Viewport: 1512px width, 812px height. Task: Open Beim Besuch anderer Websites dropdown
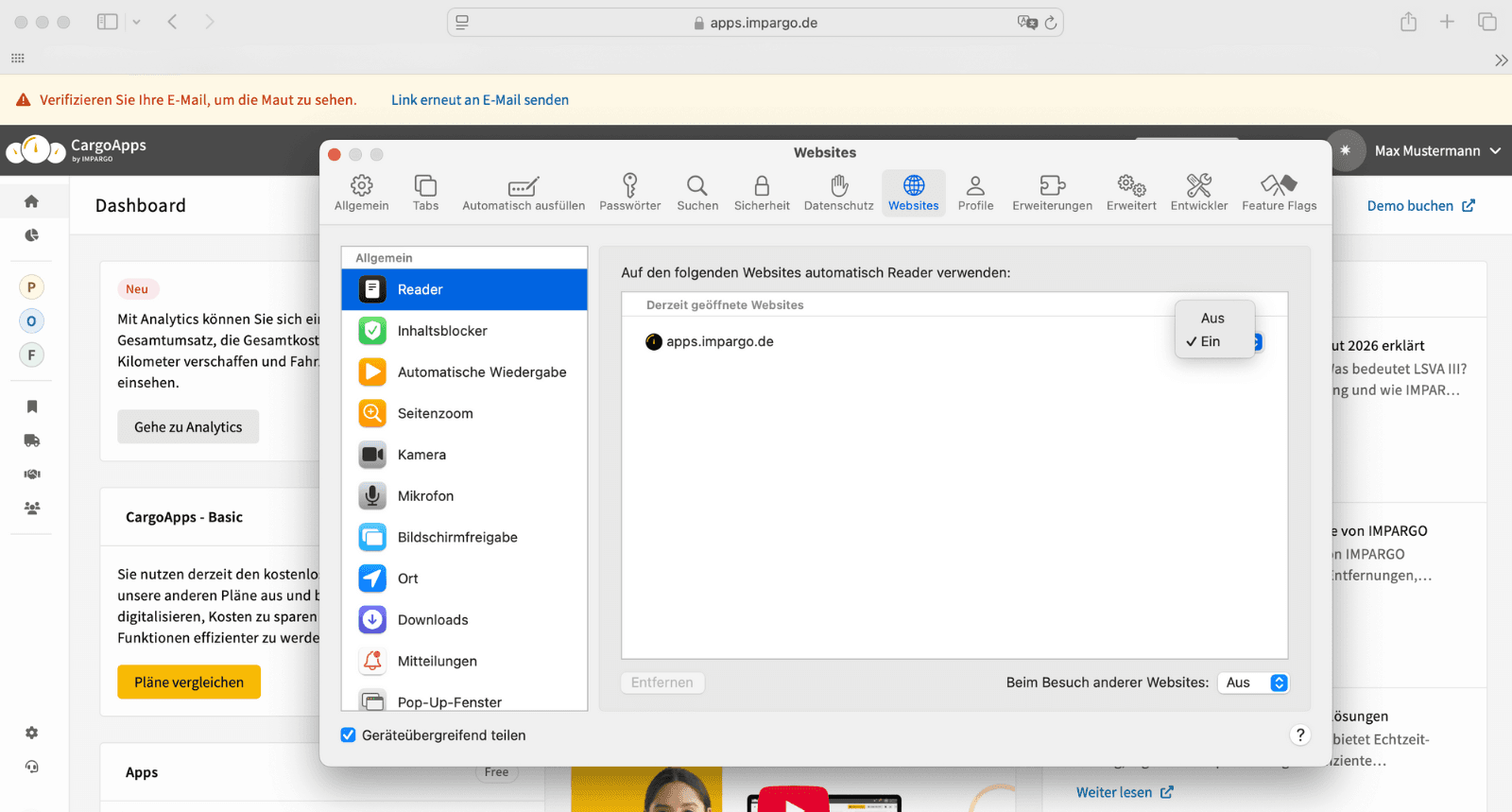(x=1253, y=682)
